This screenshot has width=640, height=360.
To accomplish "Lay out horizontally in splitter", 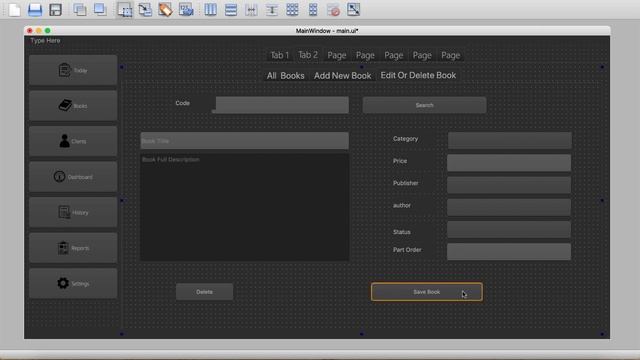I will [x=251, y=9].
